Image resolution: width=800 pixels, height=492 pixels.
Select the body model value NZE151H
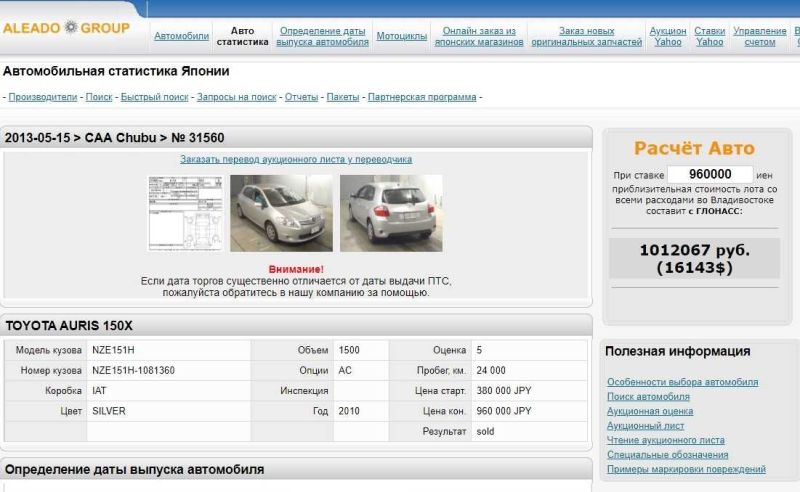pyautogui.click(x=113, y=350)
